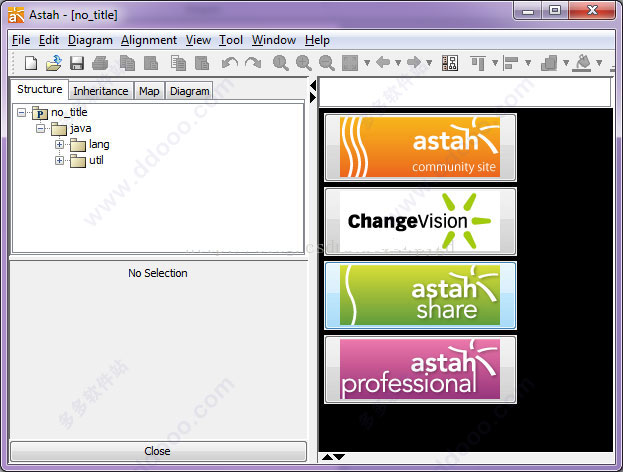
Task: Expand the lang package node
Action: (60, 145)
